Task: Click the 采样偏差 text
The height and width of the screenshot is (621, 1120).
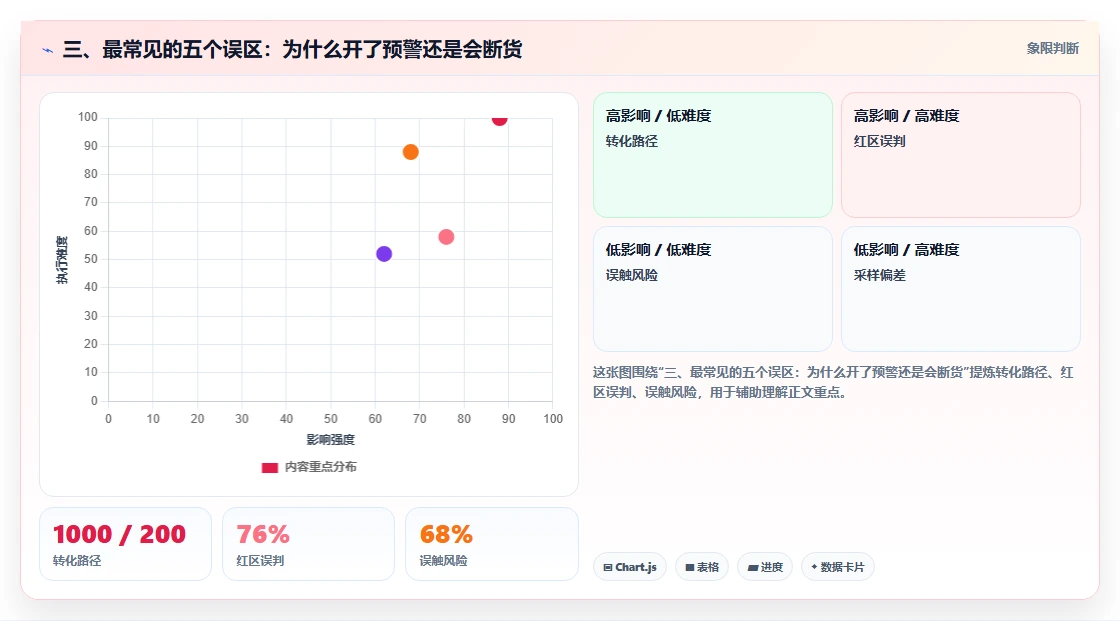Action: click(x=879, y=275)
